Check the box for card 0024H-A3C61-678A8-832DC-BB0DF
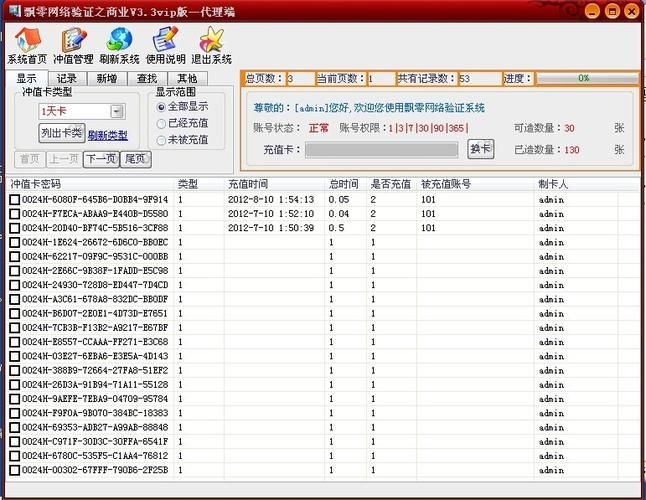 [x=15, y=299]
